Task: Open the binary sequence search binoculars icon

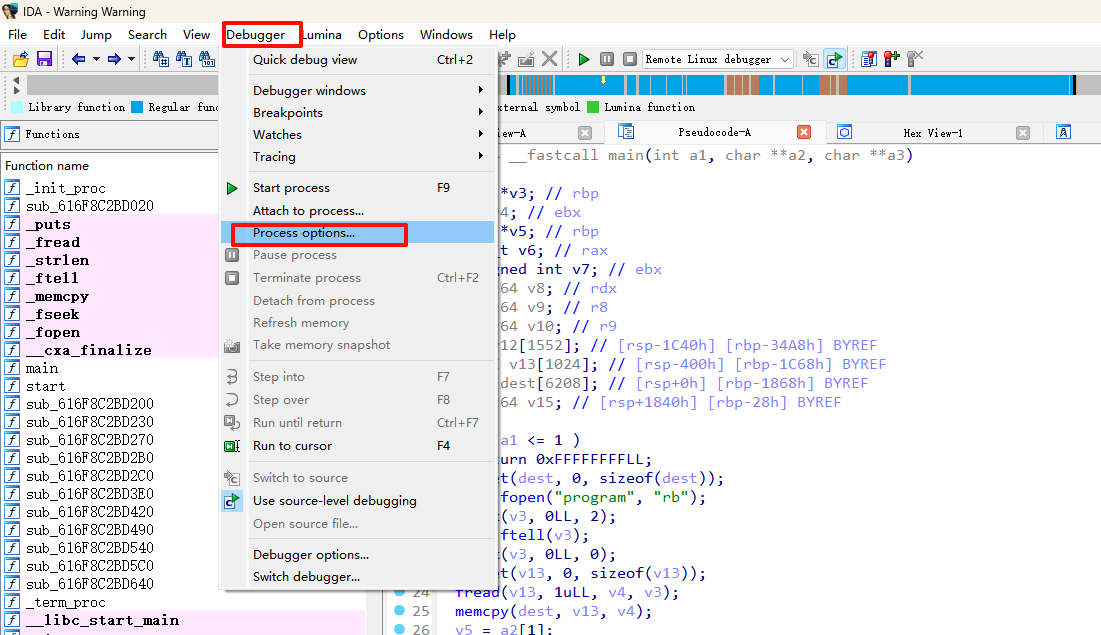Action: tap(207, 60)
